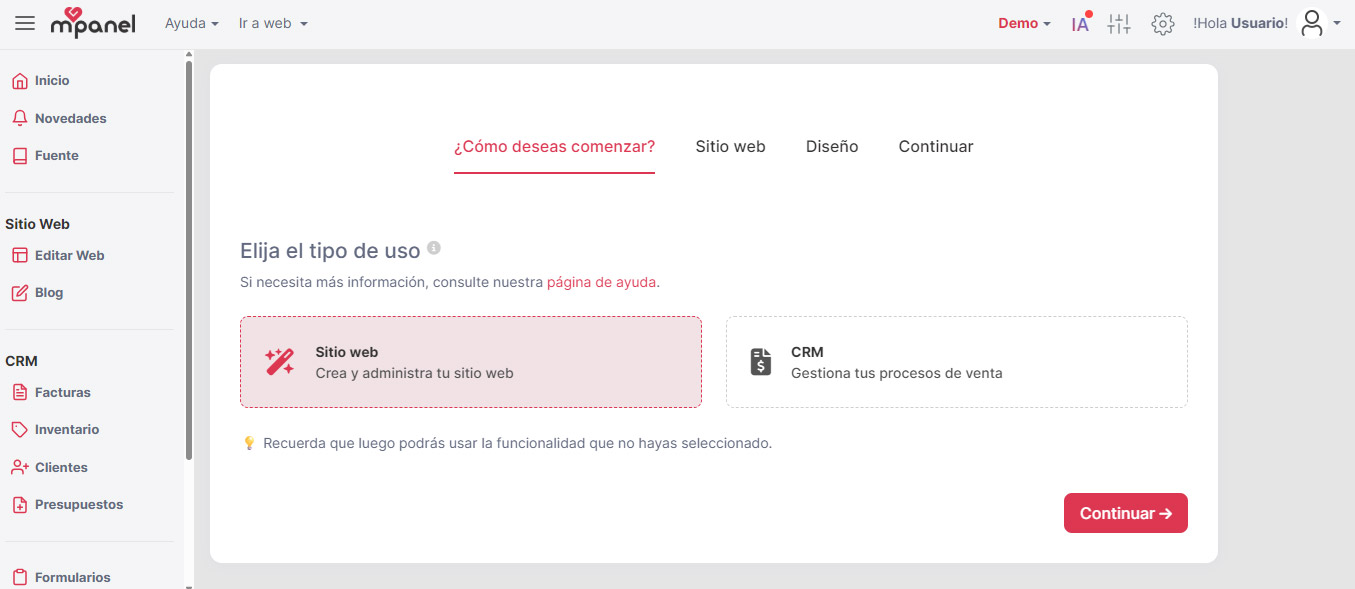Screen dimensions: 1355x589
Task: Open the página de ayuda link
Action: click(602, 282)
